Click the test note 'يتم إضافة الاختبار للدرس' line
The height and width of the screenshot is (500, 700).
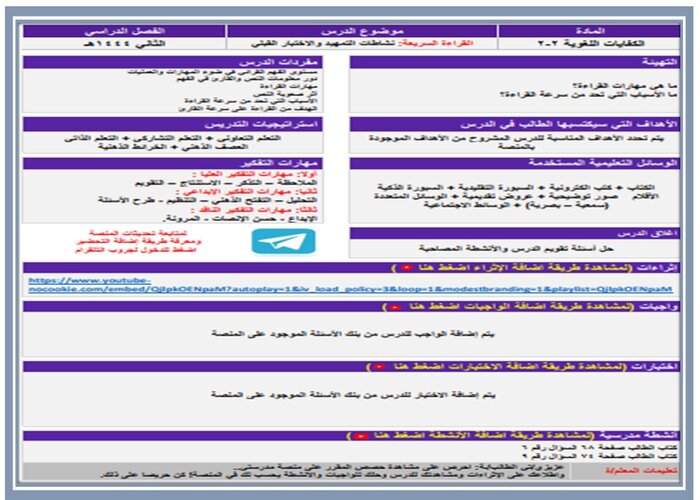tap(353, 395)
